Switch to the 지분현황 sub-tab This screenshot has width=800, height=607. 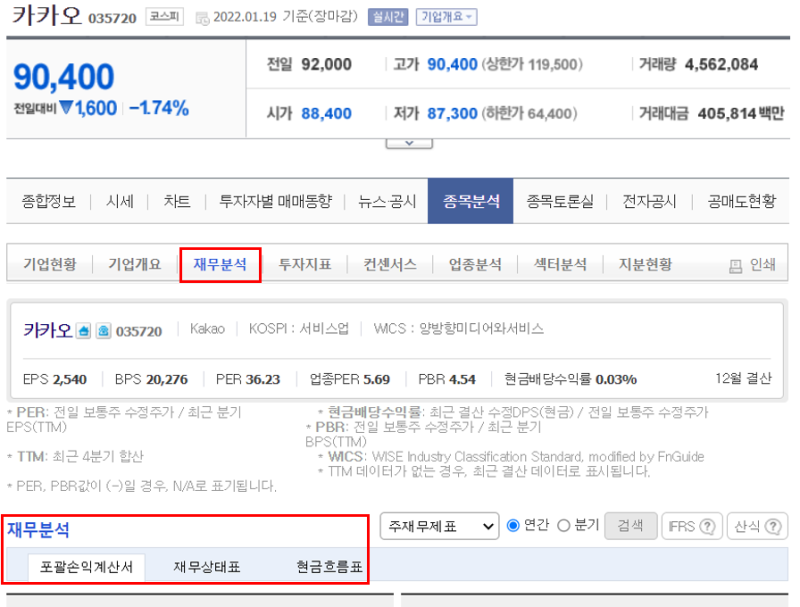click(645, 264)
